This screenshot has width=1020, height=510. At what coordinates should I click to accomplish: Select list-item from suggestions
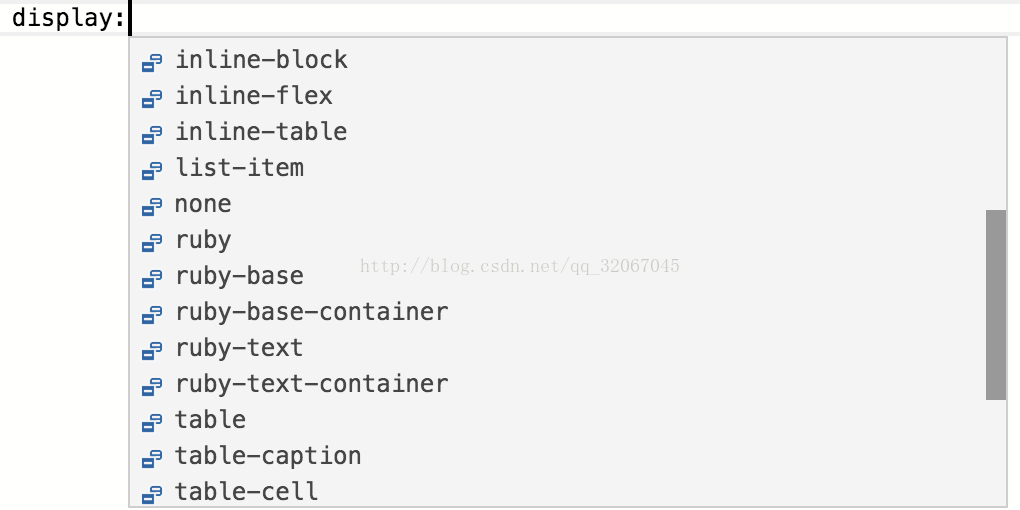pyautogui.click(x=567, y=168)
